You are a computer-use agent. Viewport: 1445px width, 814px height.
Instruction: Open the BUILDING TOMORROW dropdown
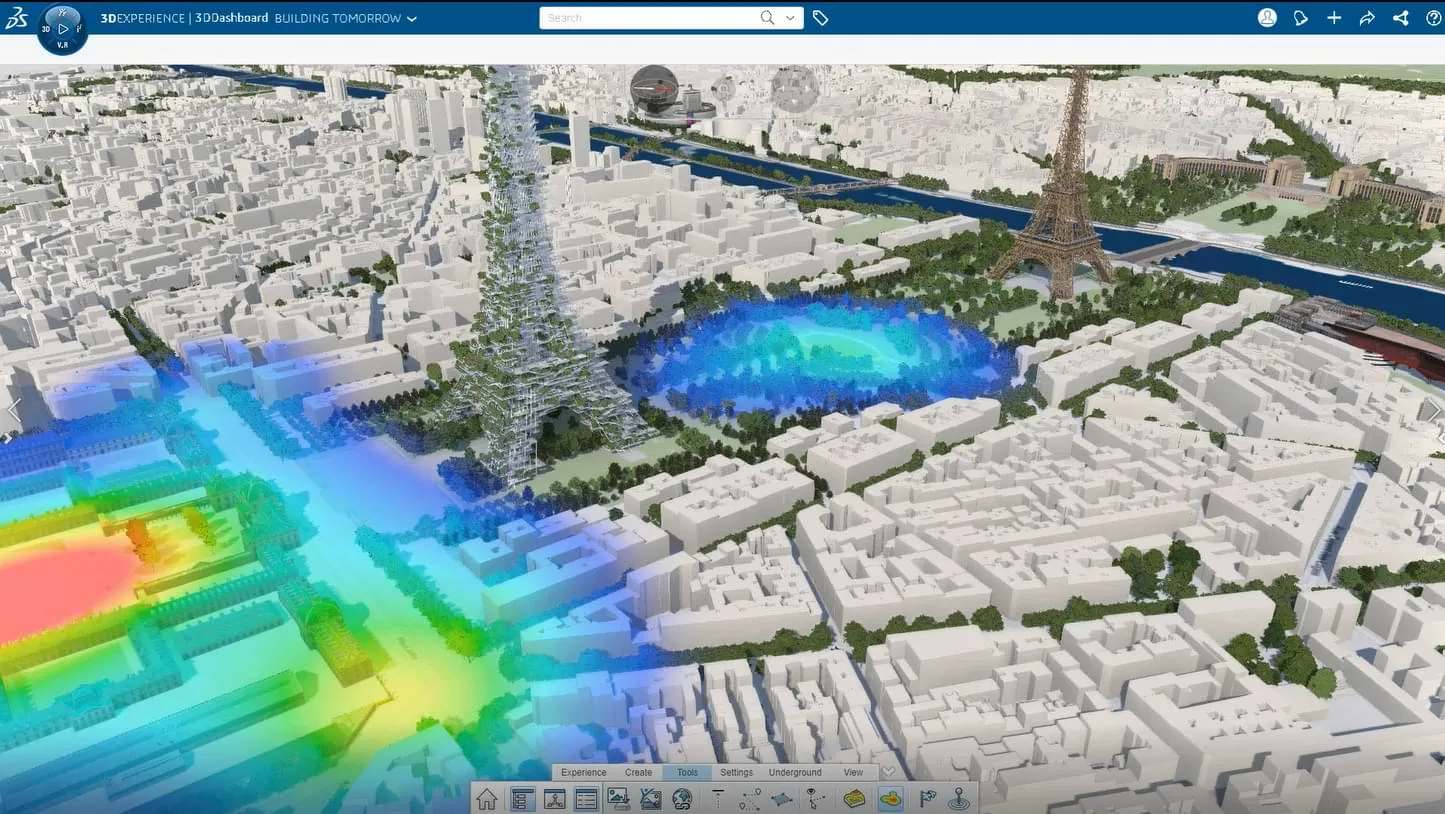(412, 17)
